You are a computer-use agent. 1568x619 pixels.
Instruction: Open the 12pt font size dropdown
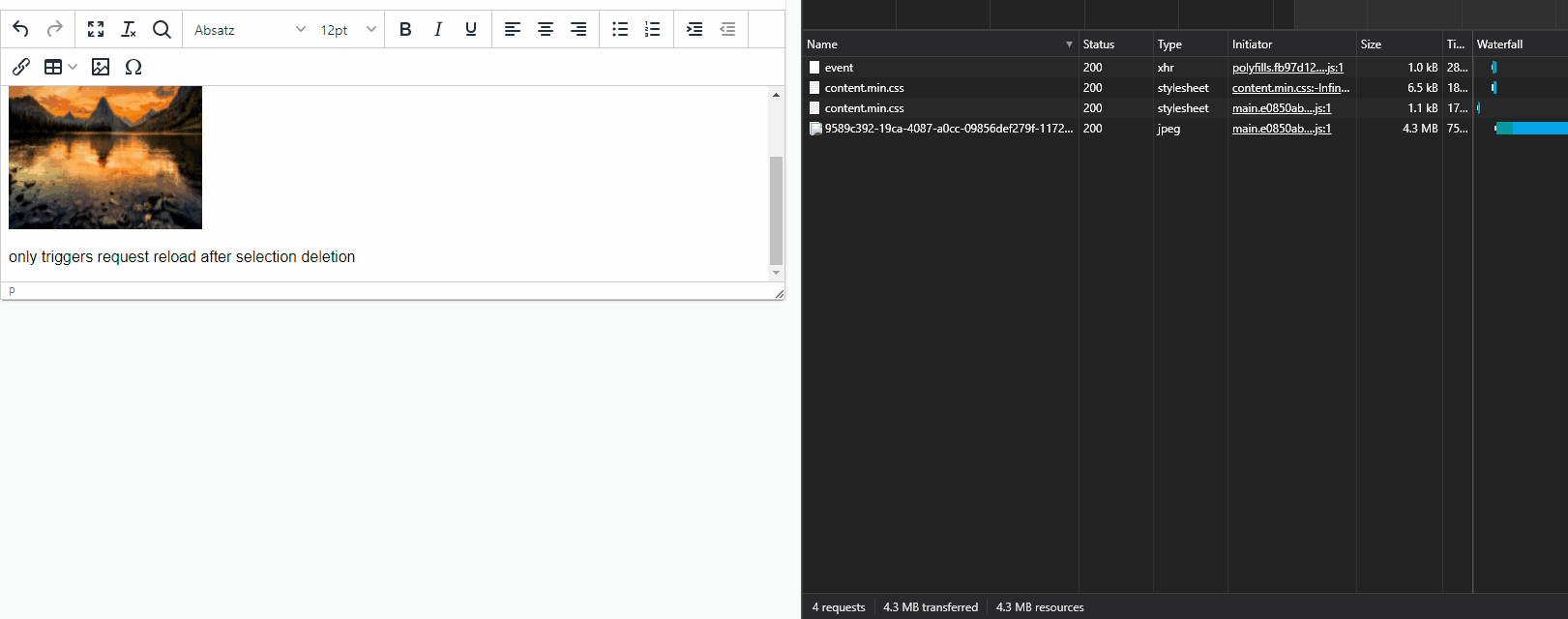pos(347,30)
